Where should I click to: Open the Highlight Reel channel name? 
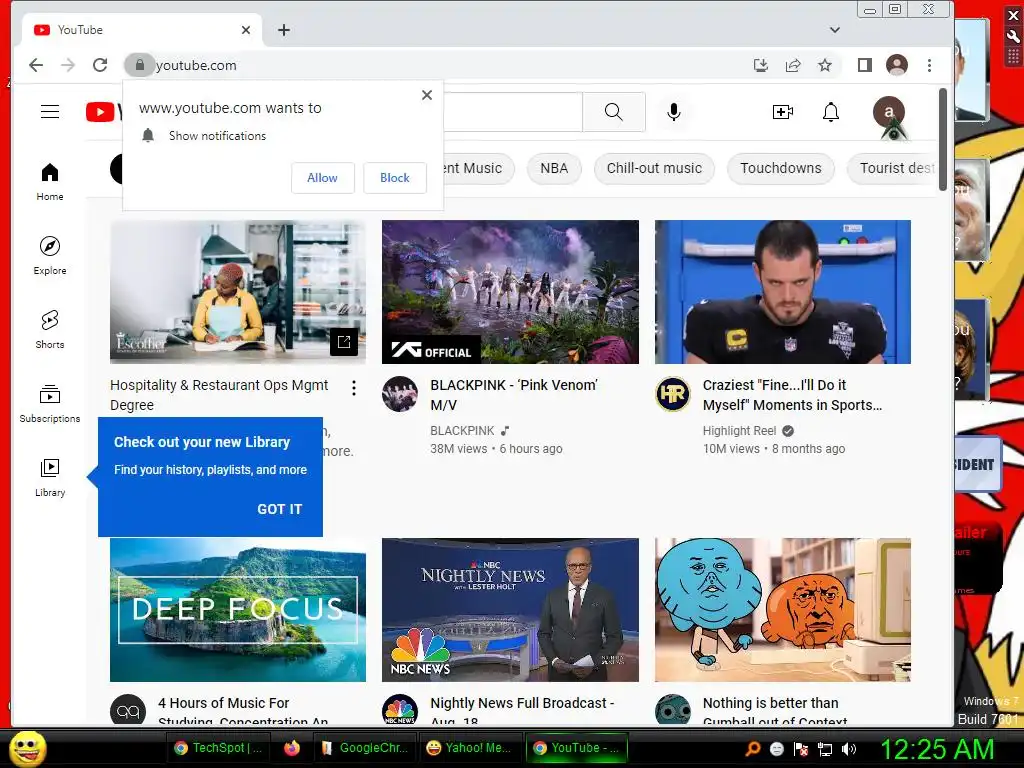click(739, 431)
